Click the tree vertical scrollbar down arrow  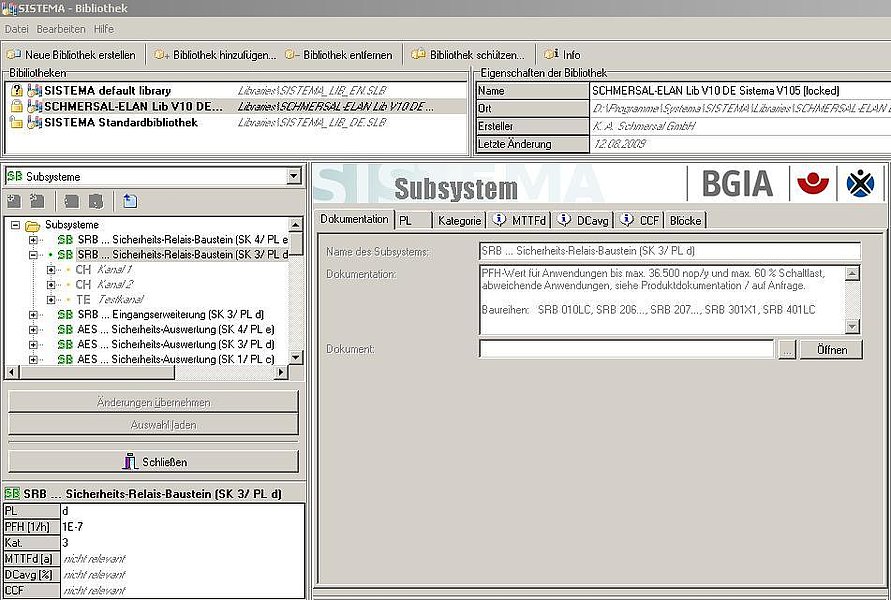(x=295, y=357)
